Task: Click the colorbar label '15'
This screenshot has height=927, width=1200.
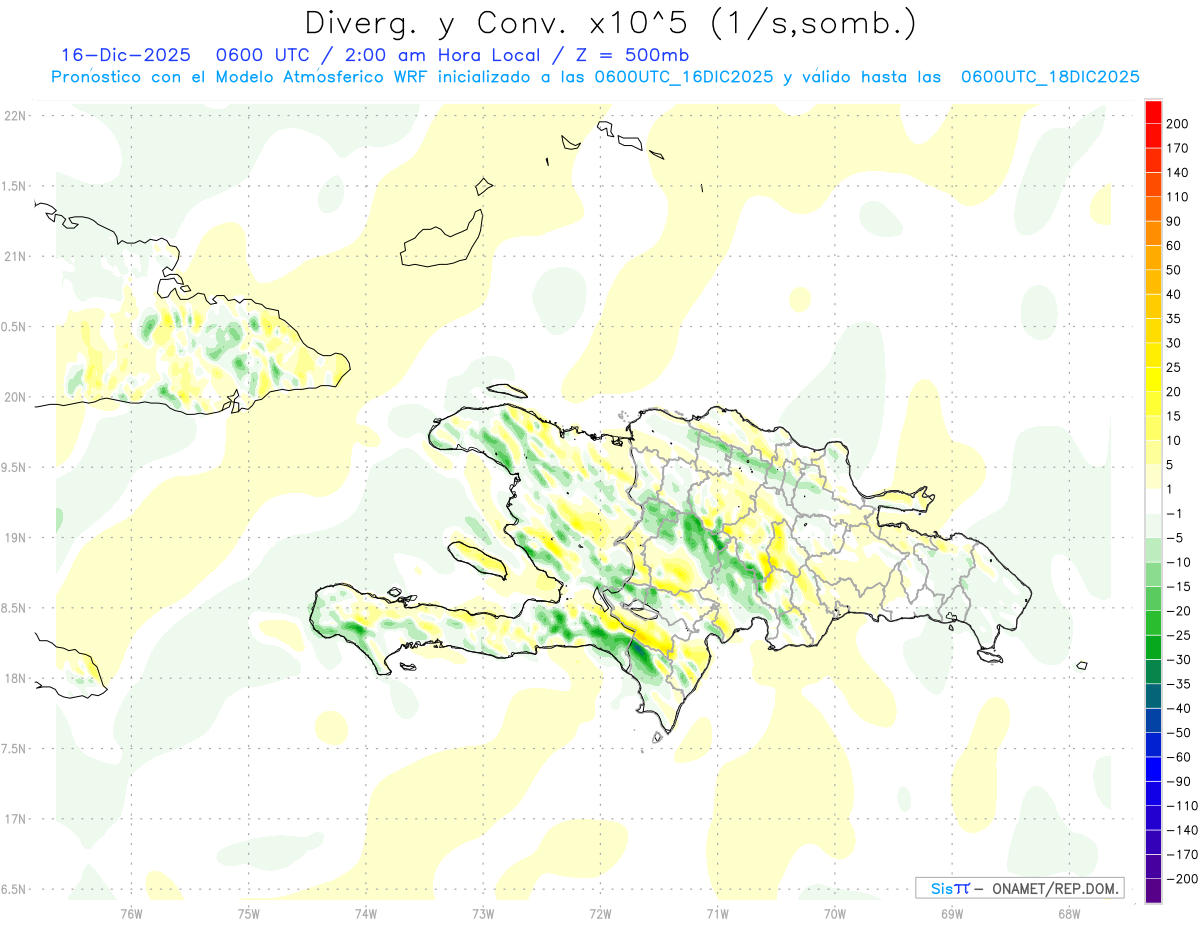Action: 1175,417
